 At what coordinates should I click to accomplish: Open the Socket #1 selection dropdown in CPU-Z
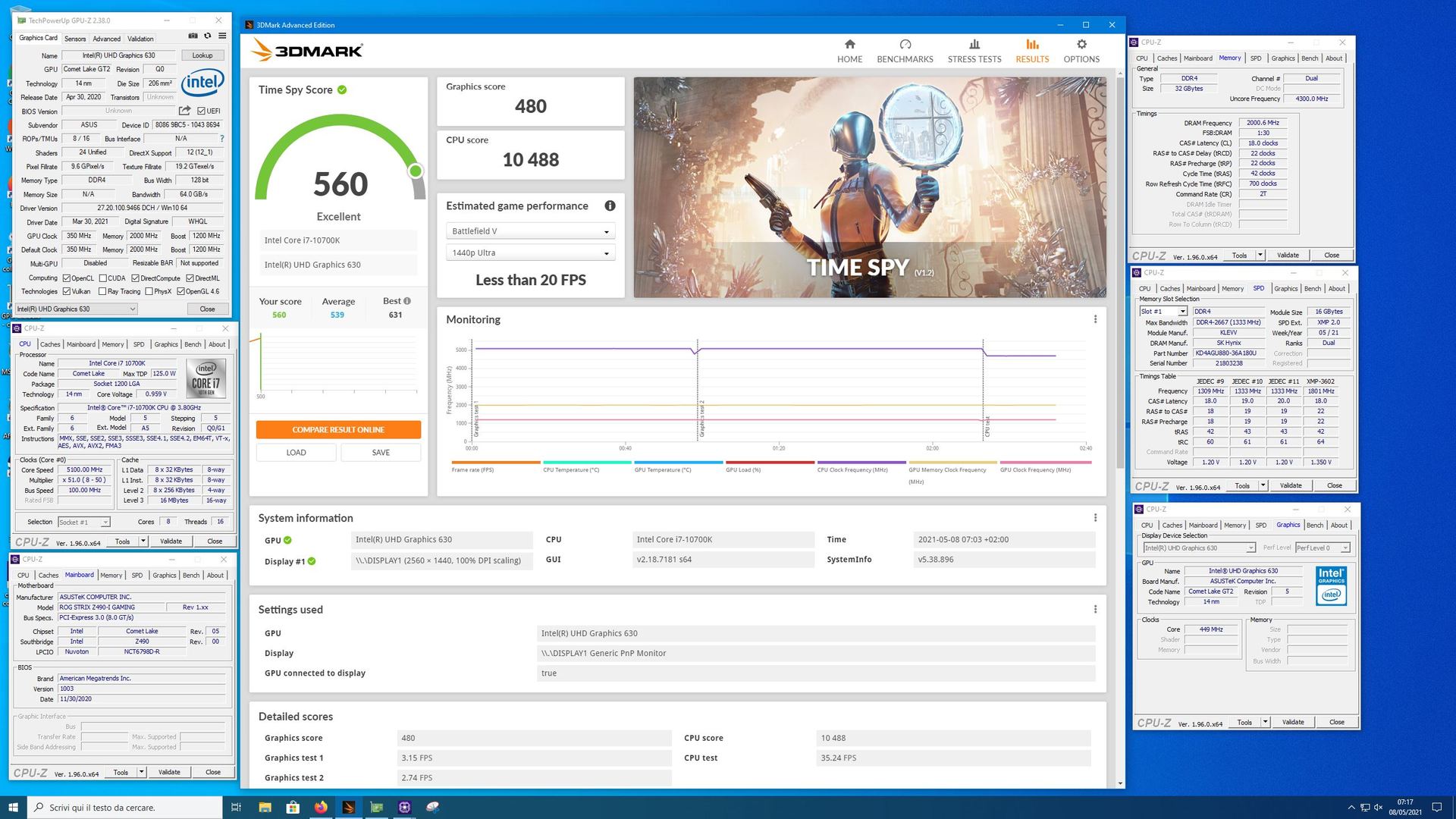84,522
